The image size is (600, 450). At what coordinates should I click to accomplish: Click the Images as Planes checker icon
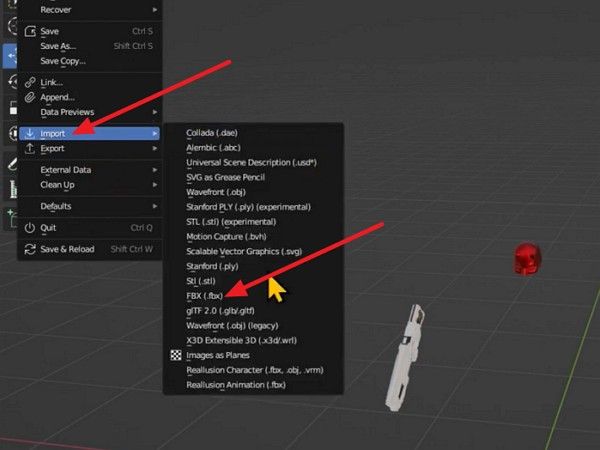(176, 355)
